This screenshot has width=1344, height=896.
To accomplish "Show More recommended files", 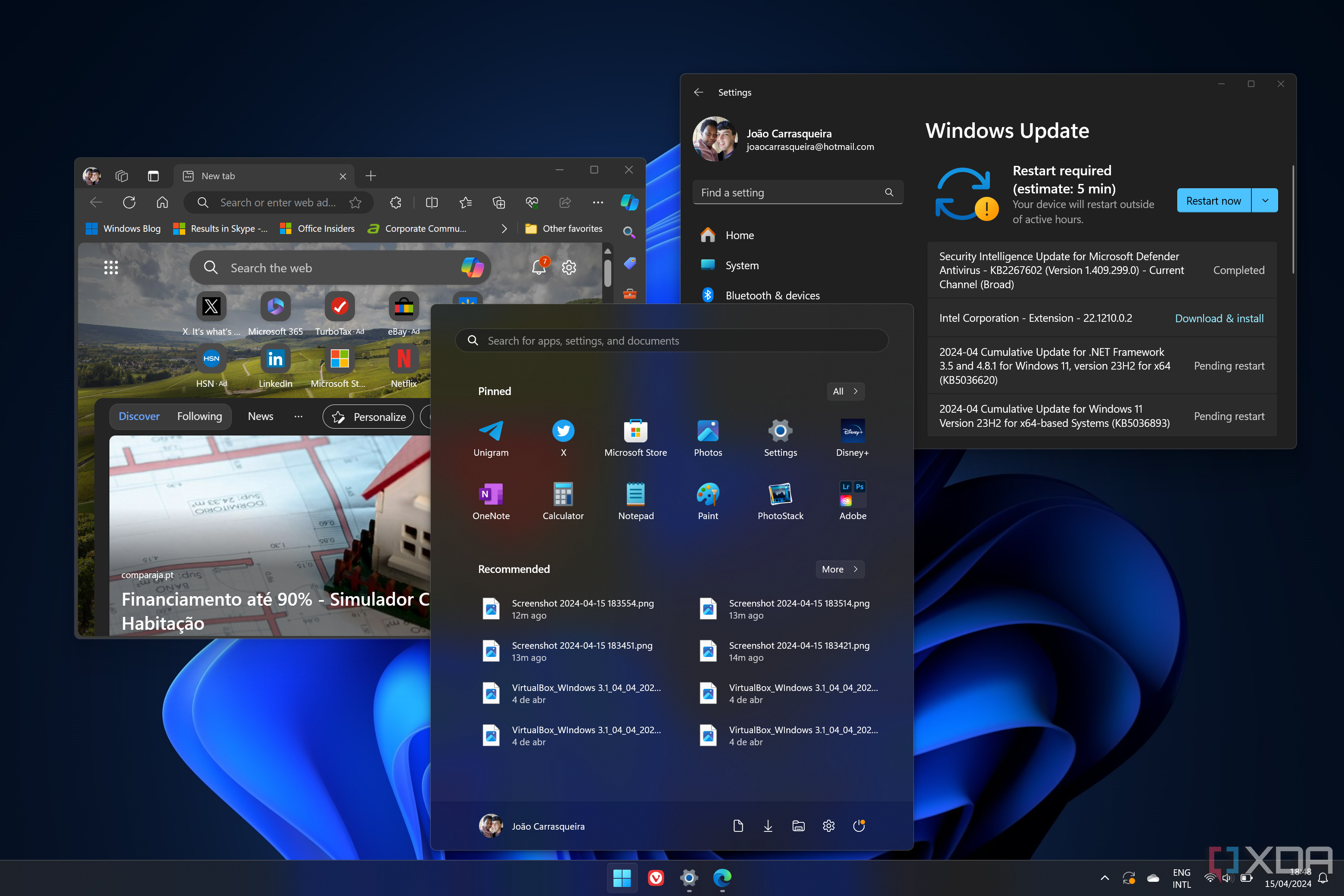I will [840, 569].
